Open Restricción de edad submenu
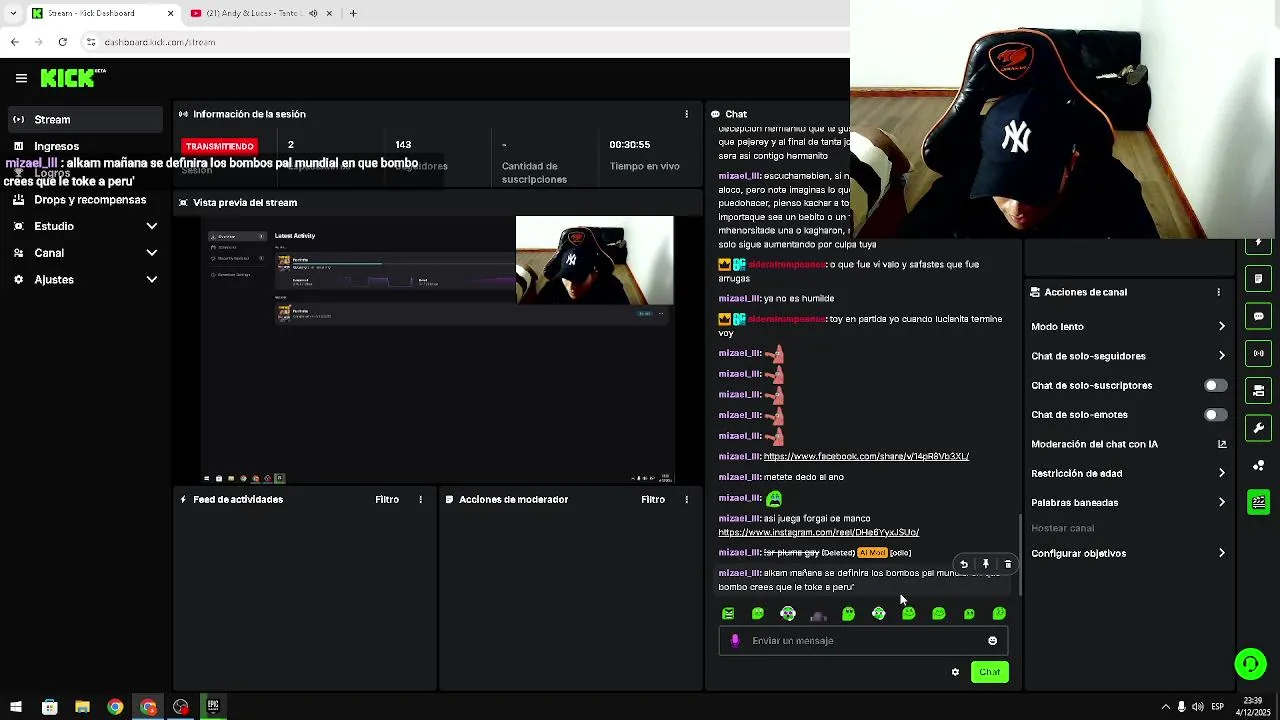Screen dimensions: 1280x720 (1221, 473)
